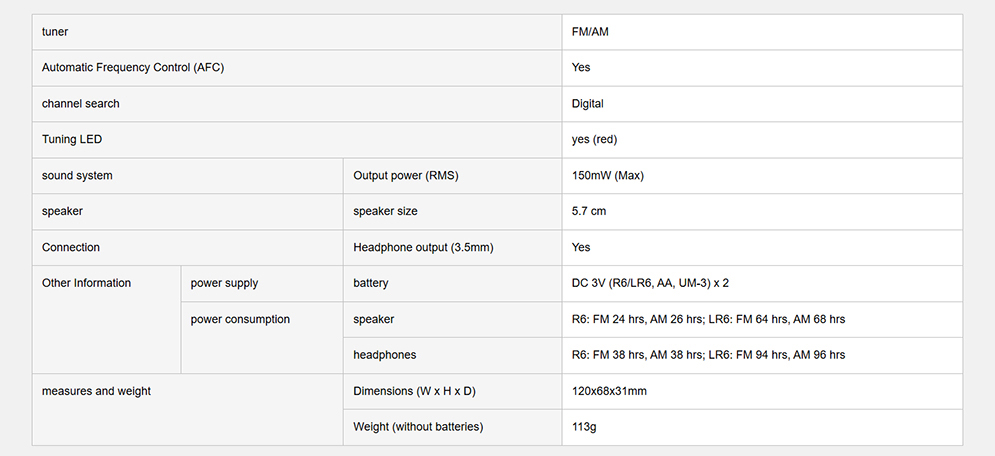Select the "Tuning LED" label cell
Viewport: 995px width, 456px height.
coord(72,140)
